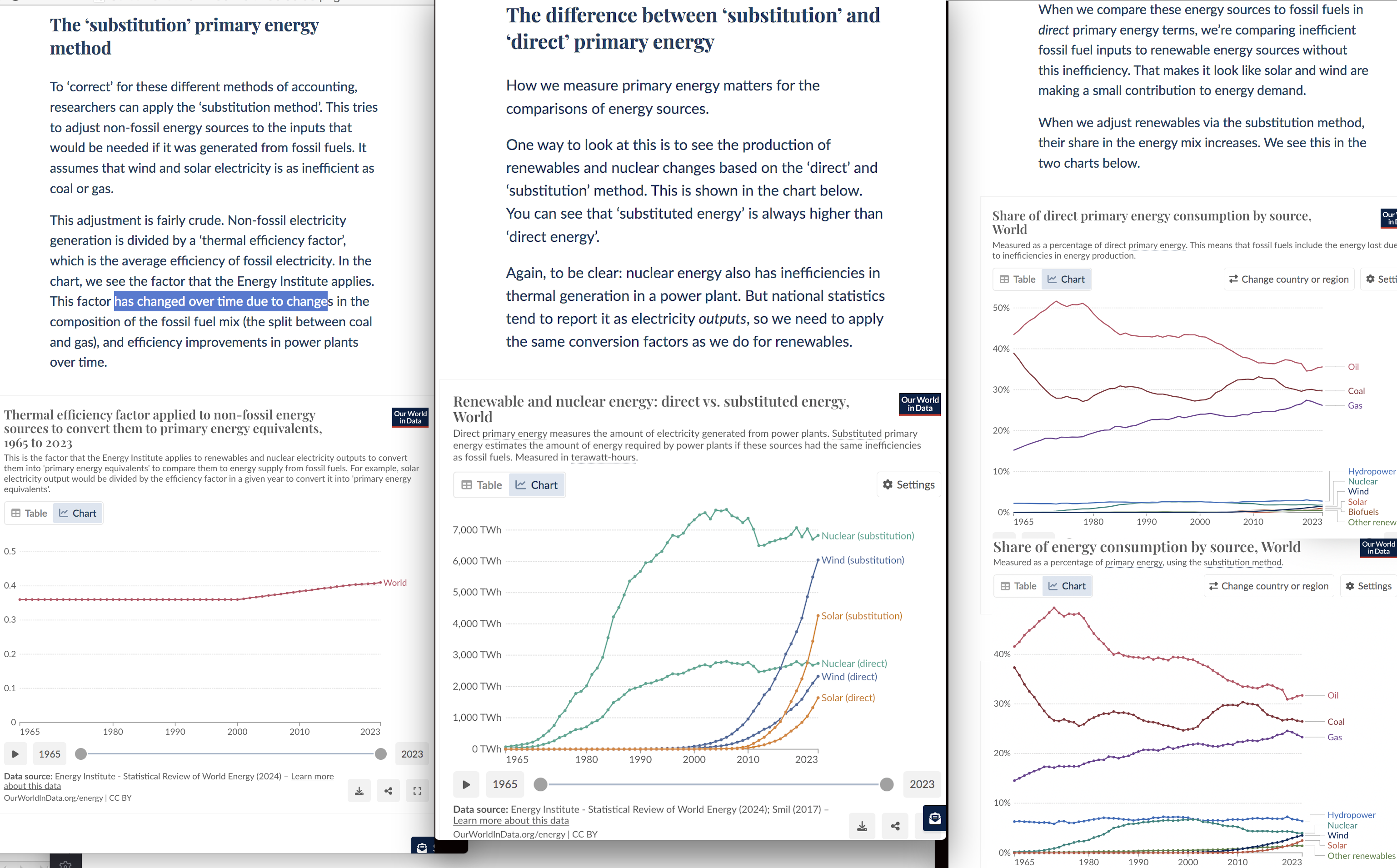Click the Gas label on substitution share chart
The image size is (1397, 868).
[x=1334, y=737]
